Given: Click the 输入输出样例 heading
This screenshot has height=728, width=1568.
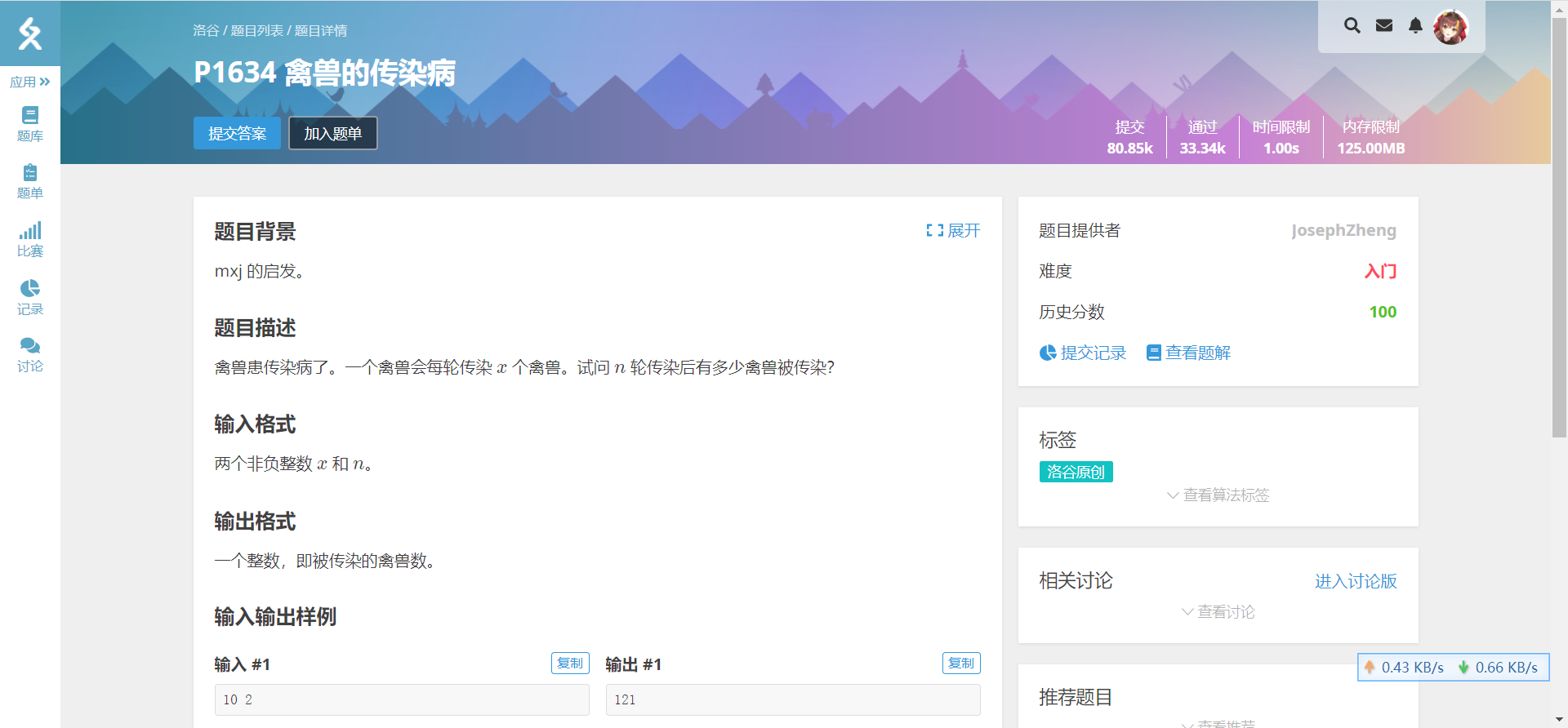Looking at the screenshot, I should tap(275, 617).
